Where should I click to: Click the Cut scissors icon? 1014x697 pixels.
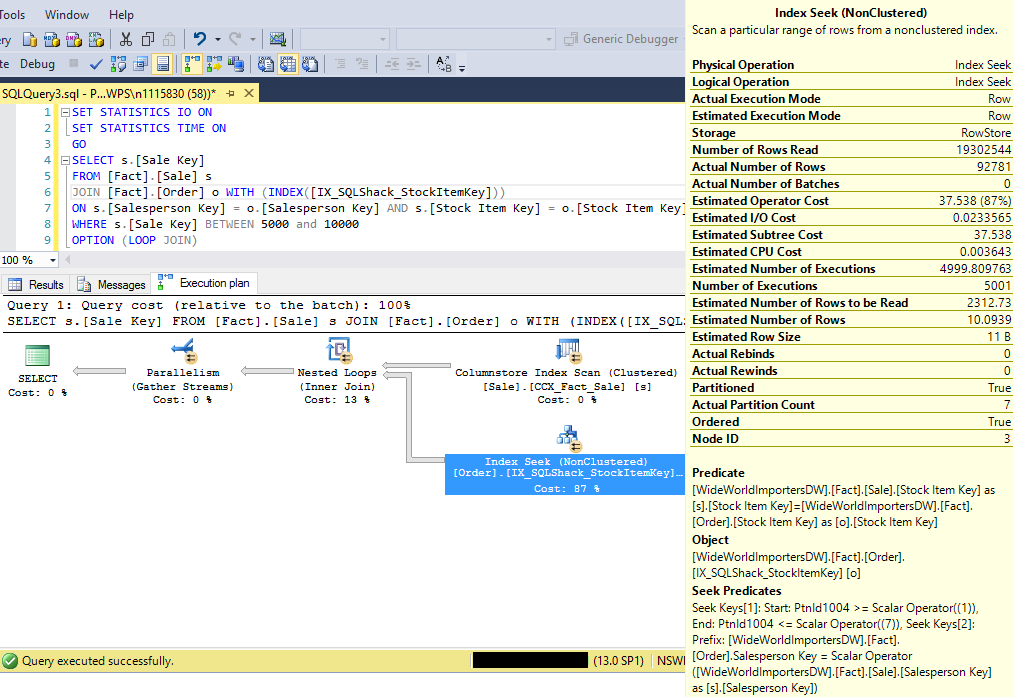click(126, 39)
